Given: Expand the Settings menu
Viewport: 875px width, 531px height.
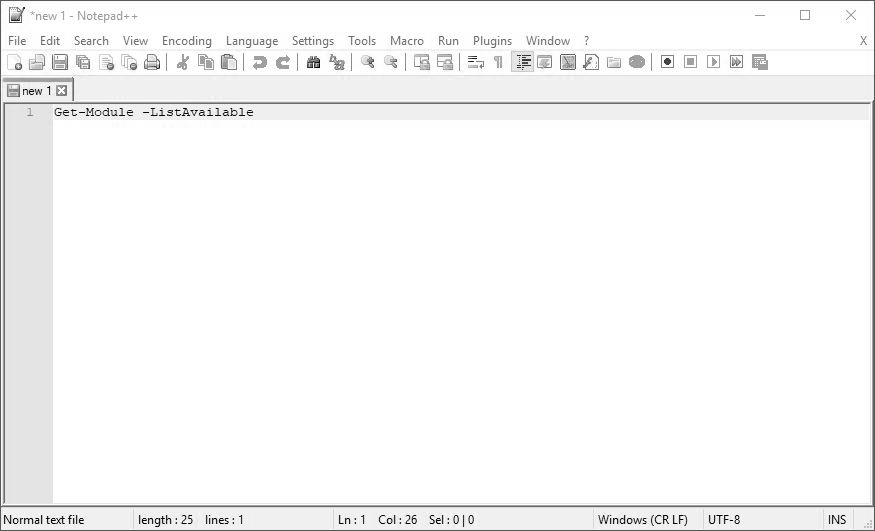Looking at the screenshot, I should (313, 41).
